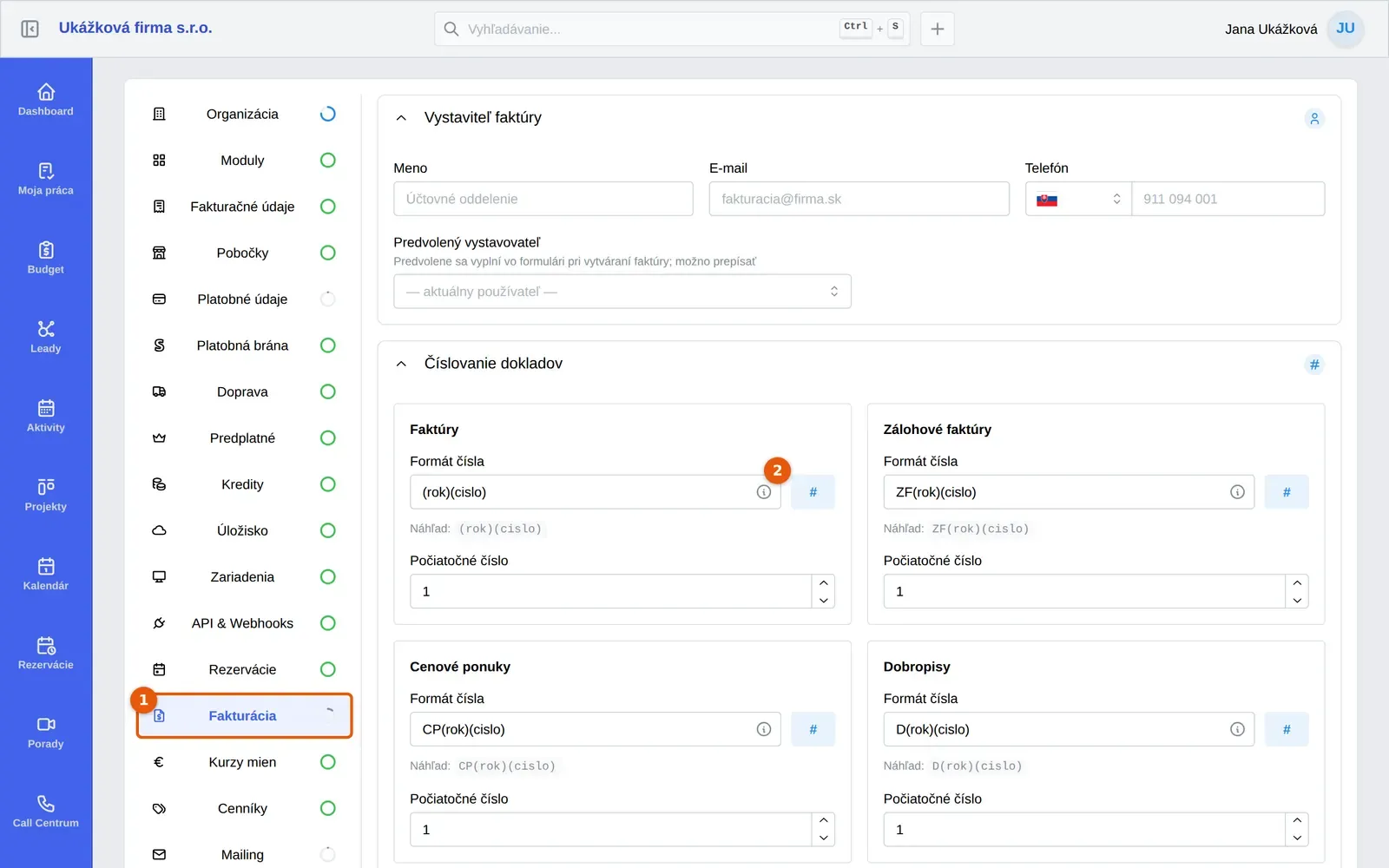Open Aktivity in the sidebar

[46, 416]
